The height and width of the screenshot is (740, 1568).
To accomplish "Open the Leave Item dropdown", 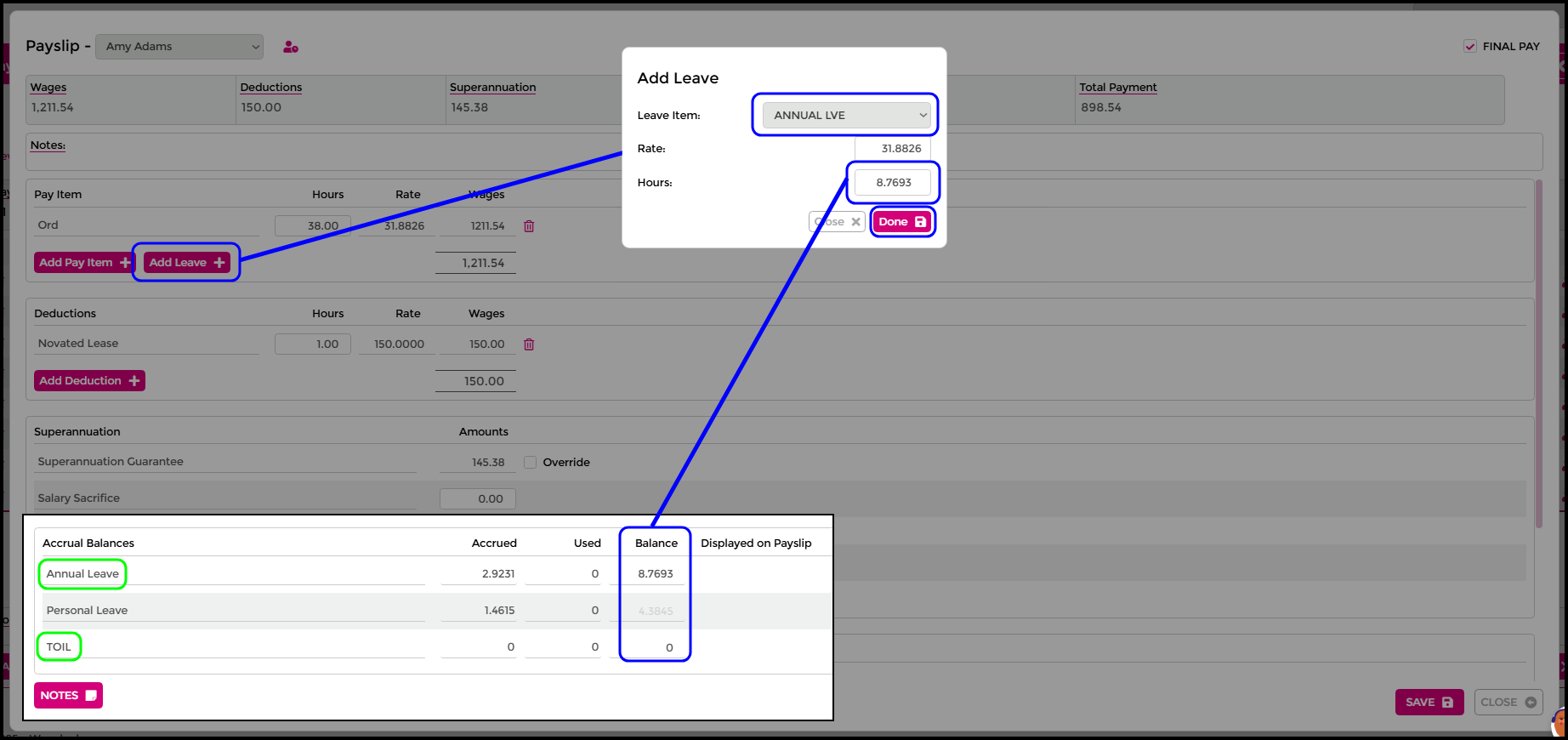I will [846, 116].
